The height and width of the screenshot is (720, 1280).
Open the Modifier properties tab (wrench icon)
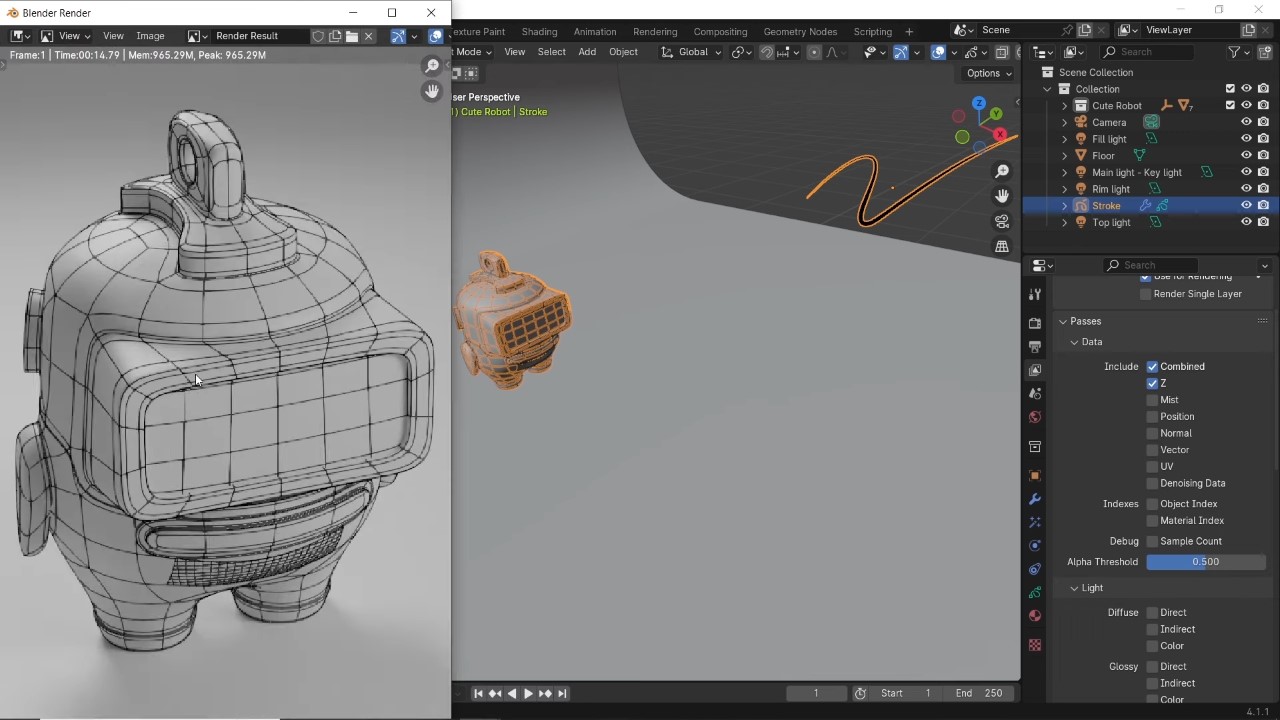pos(1034,499)
